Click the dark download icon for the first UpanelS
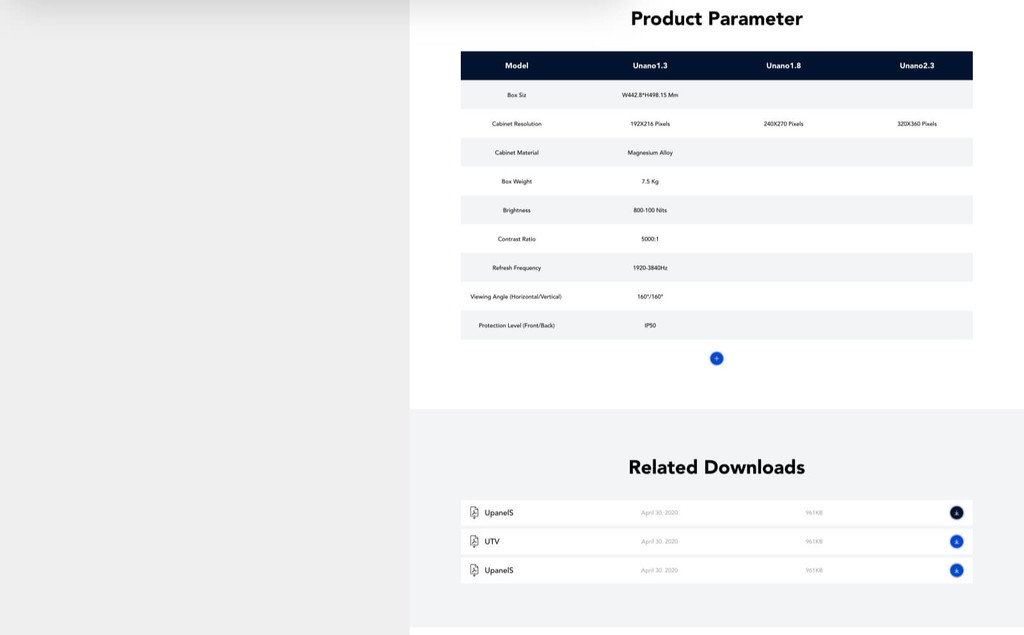Image resolution: width=1024 pixels, height=635 pixels. pos(956,513)
